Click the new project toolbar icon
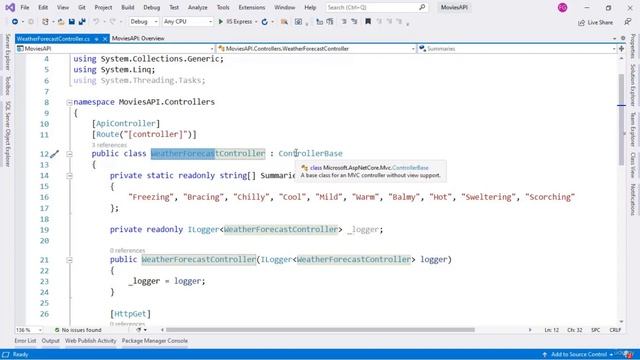This screenshot has width=640, height=360. 45,22
